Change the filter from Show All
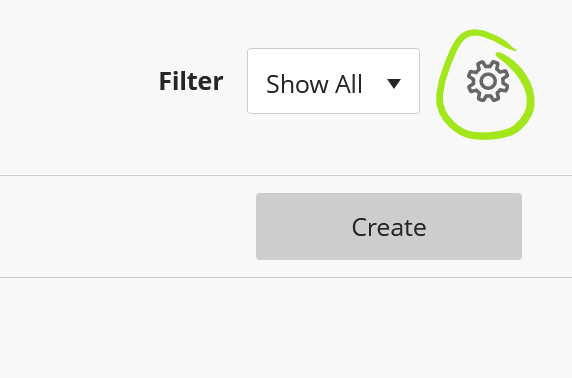 click(x=333, y=81)
